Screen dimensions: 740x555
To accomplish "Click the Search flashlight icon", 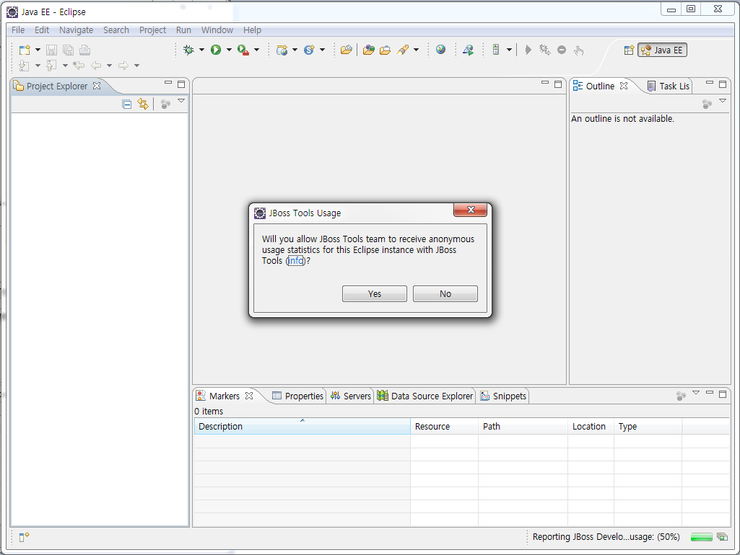I will point(403,50).
